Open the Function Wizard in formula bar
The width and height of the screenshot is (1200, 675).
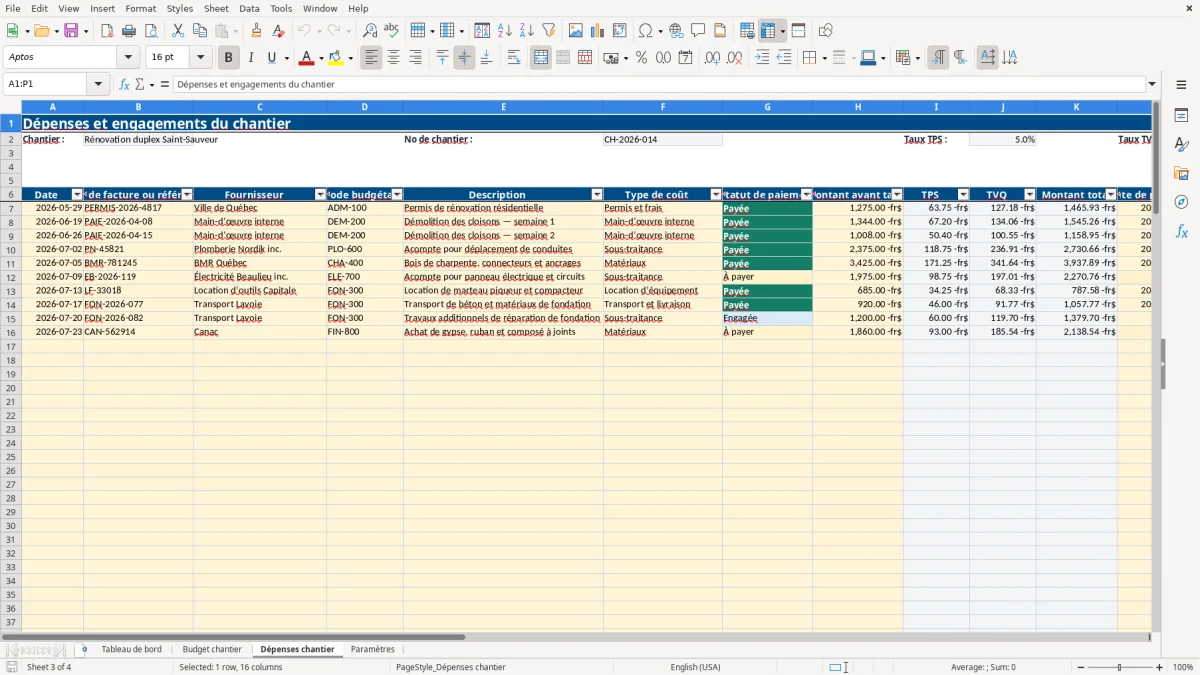pyautogui.click(x=124, y=84)
